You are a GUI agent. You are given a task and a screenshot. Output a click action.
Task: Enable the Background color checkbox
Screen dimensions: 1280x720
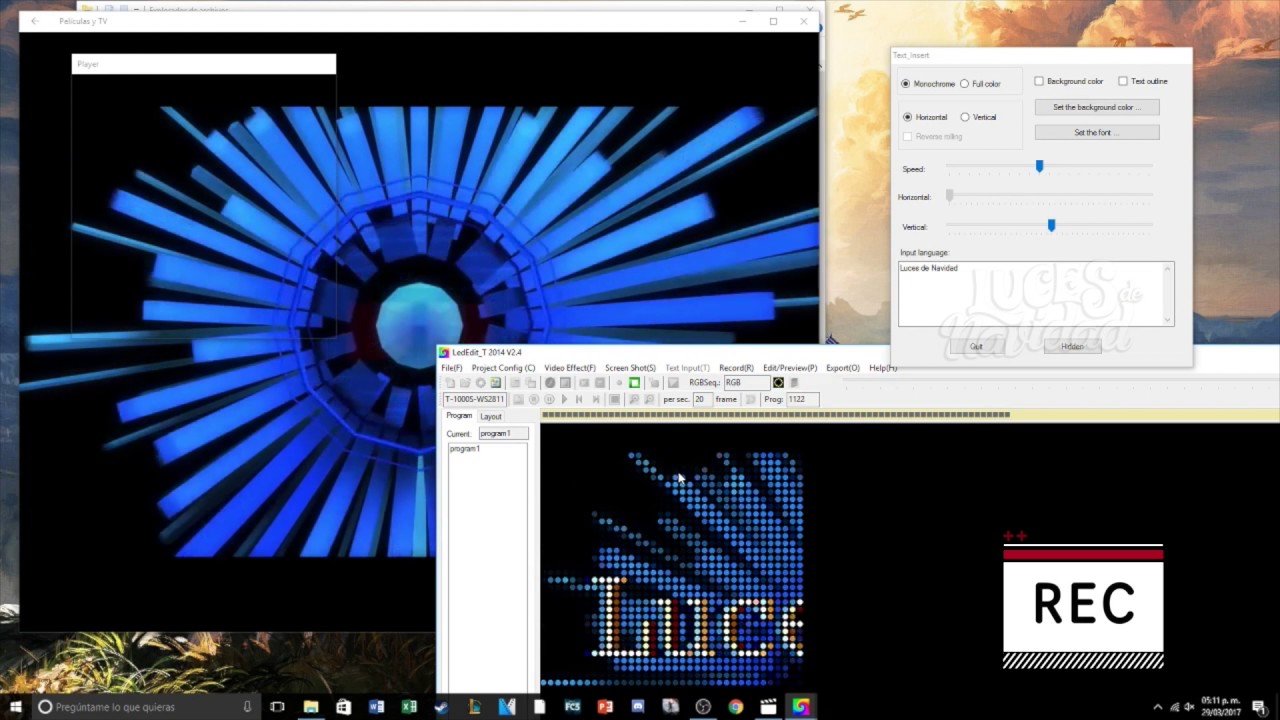(x=1039, y=81)
